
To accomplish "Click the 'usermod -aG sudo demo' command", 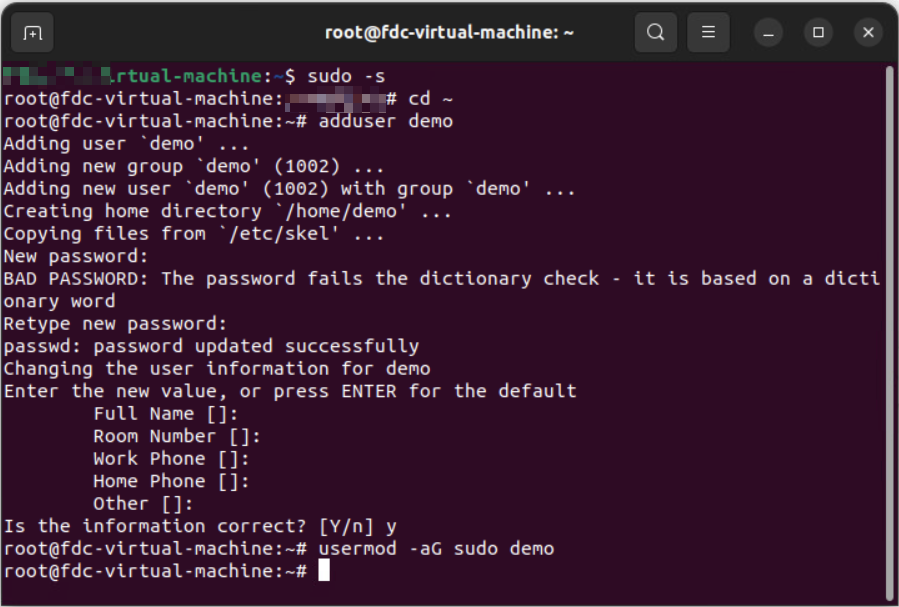I will tap(436, 549).
